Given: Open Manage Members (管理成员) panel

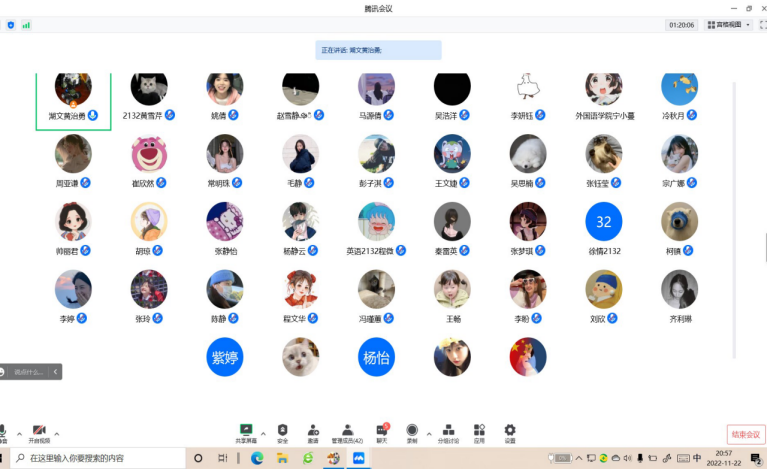Looking at the screenshot, I should pos(347,430).
